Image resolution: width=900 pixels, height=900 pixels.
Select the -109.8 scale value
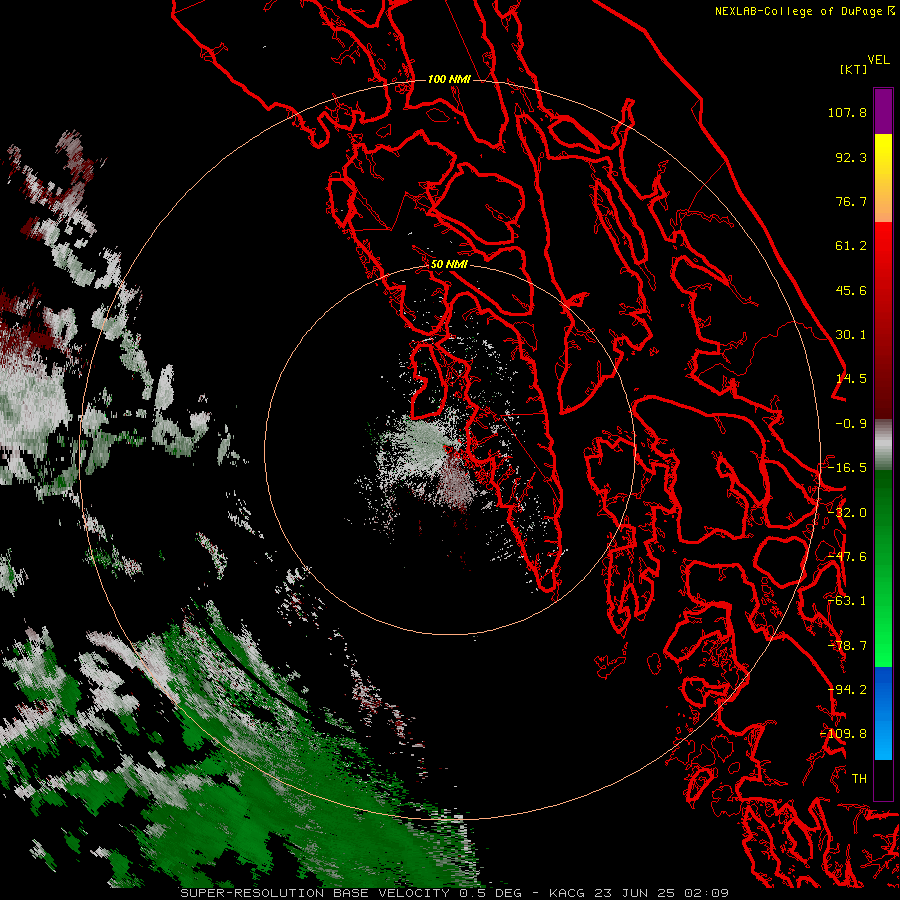tap(844, 734)
